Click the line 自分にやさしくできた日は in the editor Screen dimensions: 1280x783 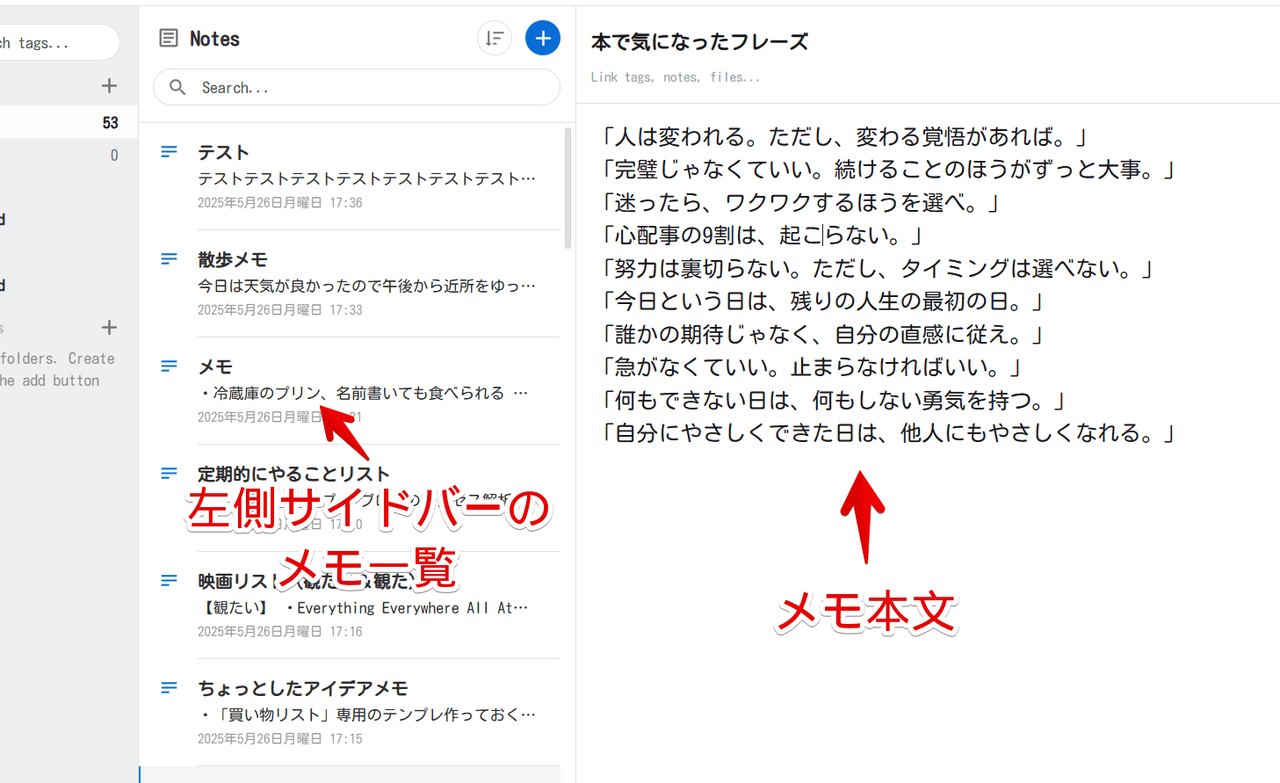point(888,433)
